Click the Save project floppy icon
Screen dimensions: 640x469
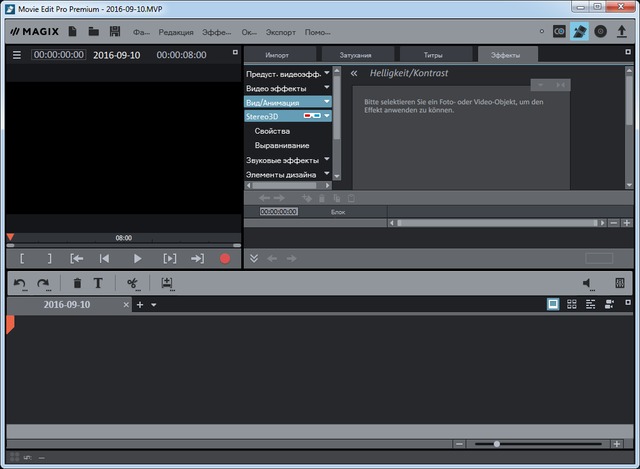(116, 31)
